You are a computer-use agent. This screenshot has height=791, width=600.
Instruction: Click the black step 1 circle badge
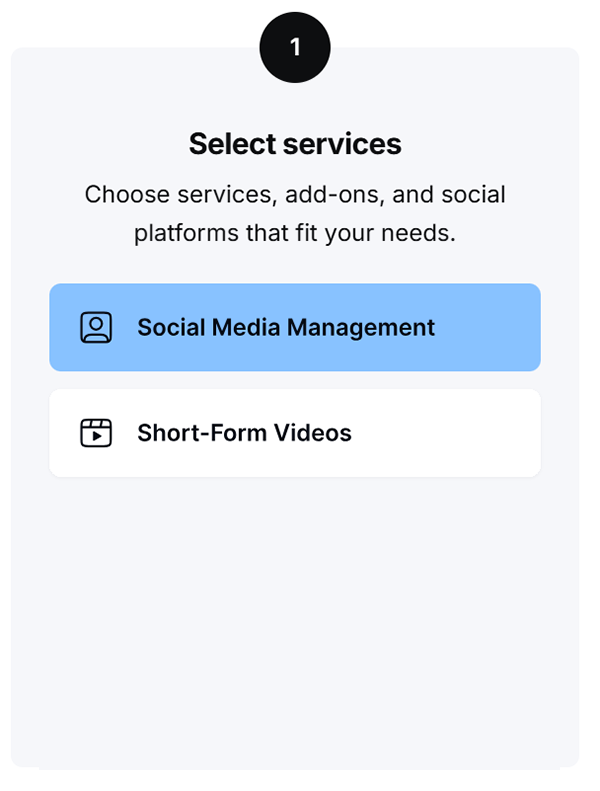[295, 47]
